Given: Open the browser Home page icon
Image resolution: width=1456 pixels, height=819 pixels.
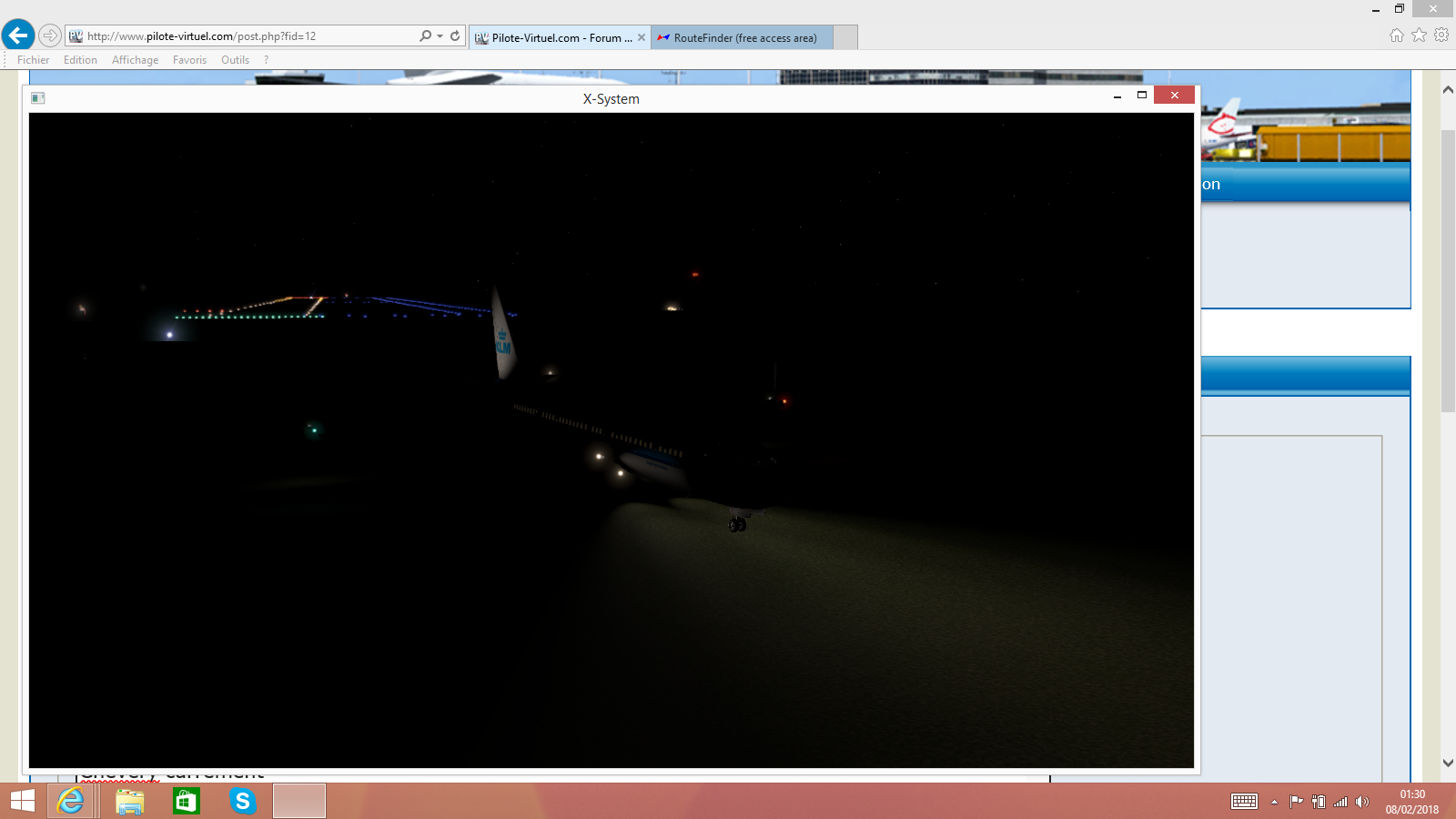Looking at the screenshot, I should (x=1397, y=35).
